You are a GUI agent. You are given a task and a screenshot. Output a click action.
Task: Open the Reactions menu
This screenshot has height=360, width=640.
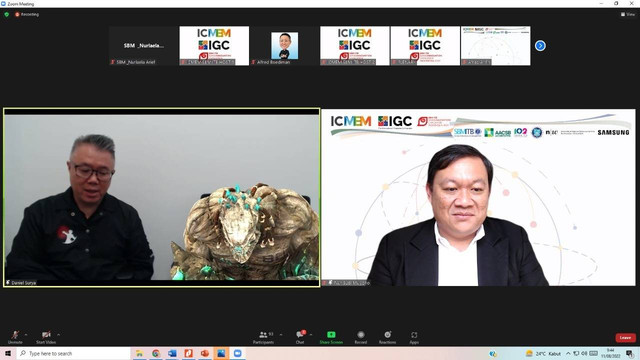click(x=387, y=337)
